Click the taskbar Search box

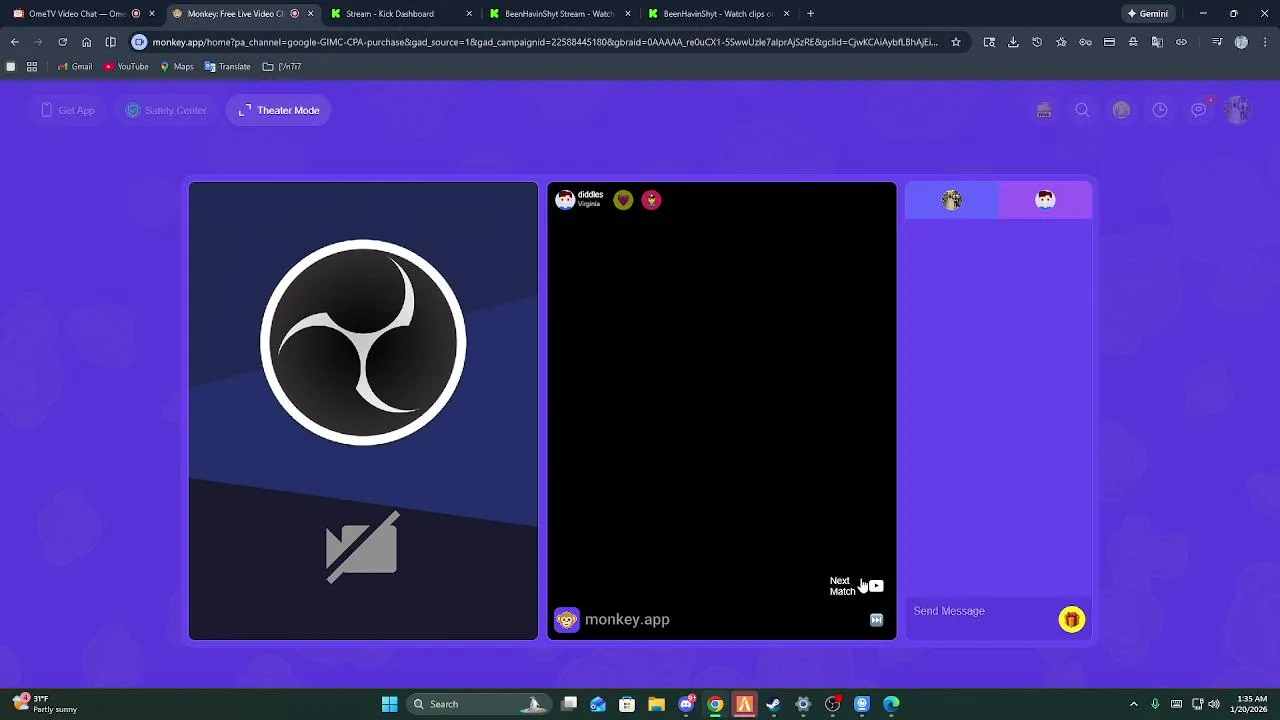(x=479, y=704)
